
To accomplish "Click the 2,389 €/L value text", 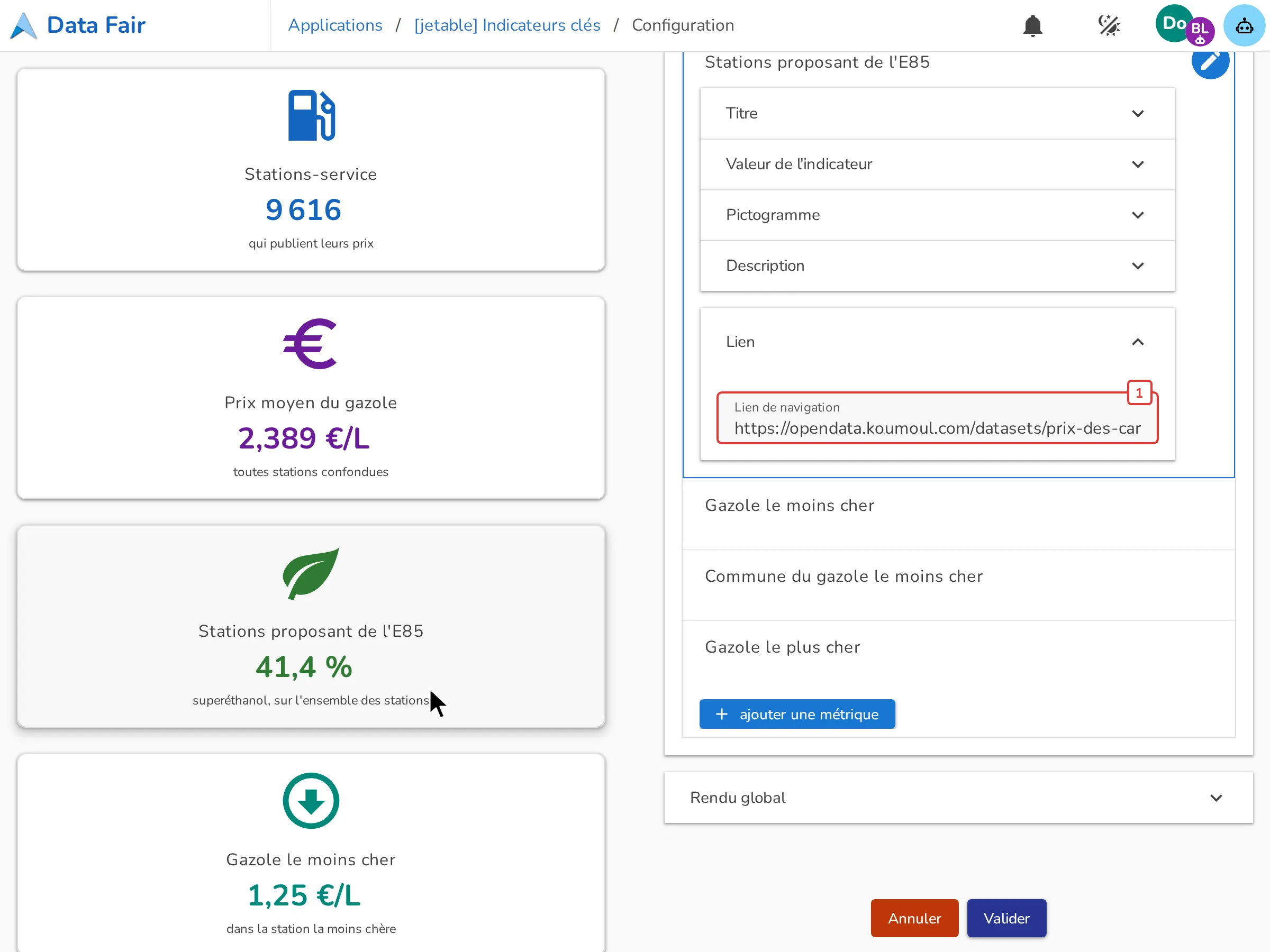I will point(304,438).
